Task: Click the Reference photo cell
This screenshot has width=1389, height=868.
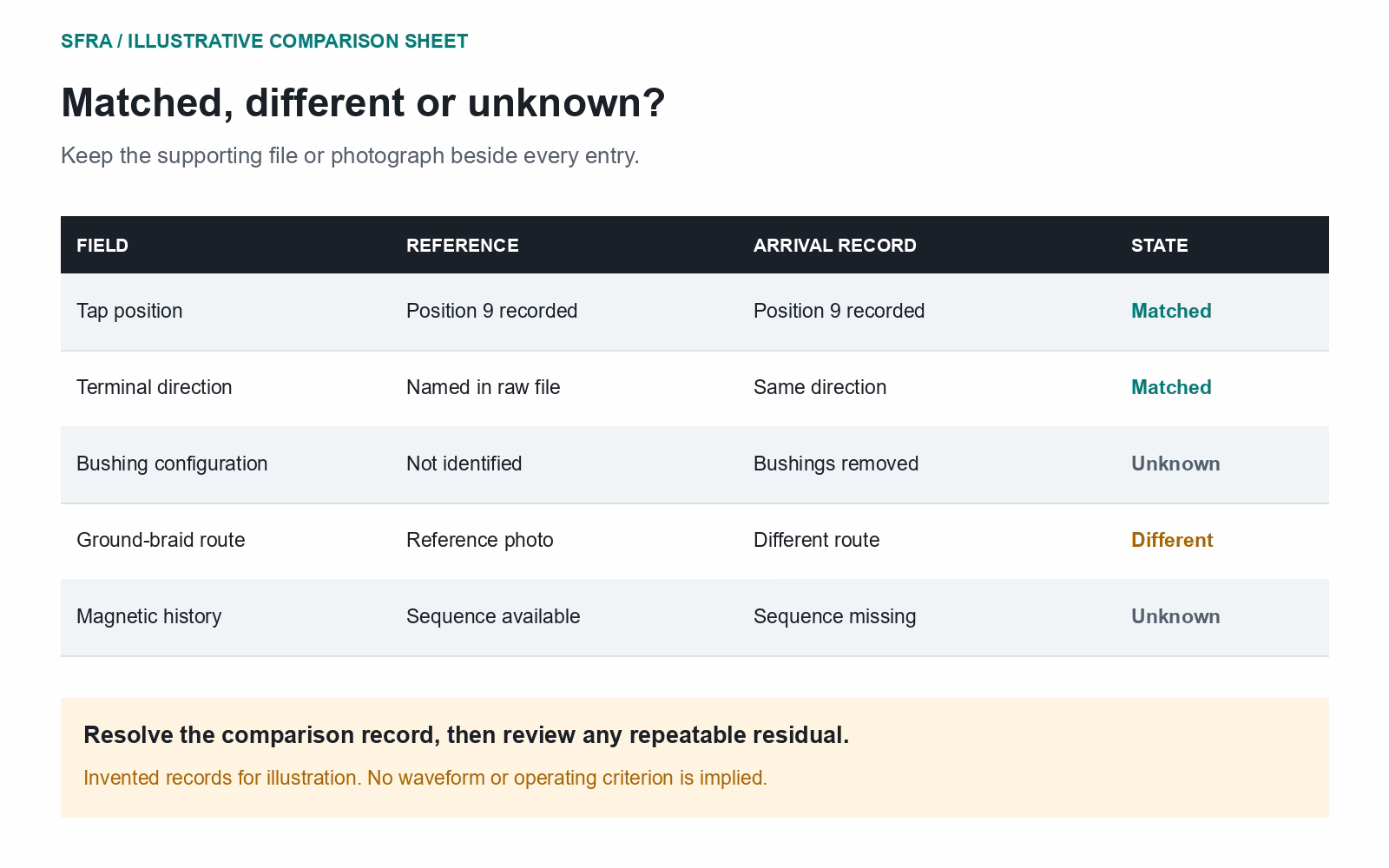Action: pyautogui.click(x=480, y=540)
